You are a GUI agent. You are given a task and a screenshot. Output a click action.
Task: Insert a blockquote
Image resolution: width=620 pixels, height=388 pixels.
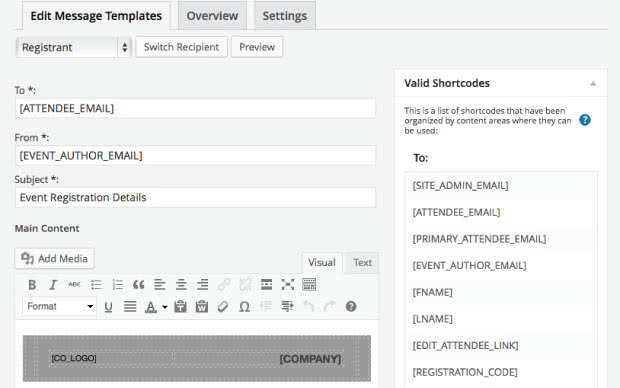point(138,285)
